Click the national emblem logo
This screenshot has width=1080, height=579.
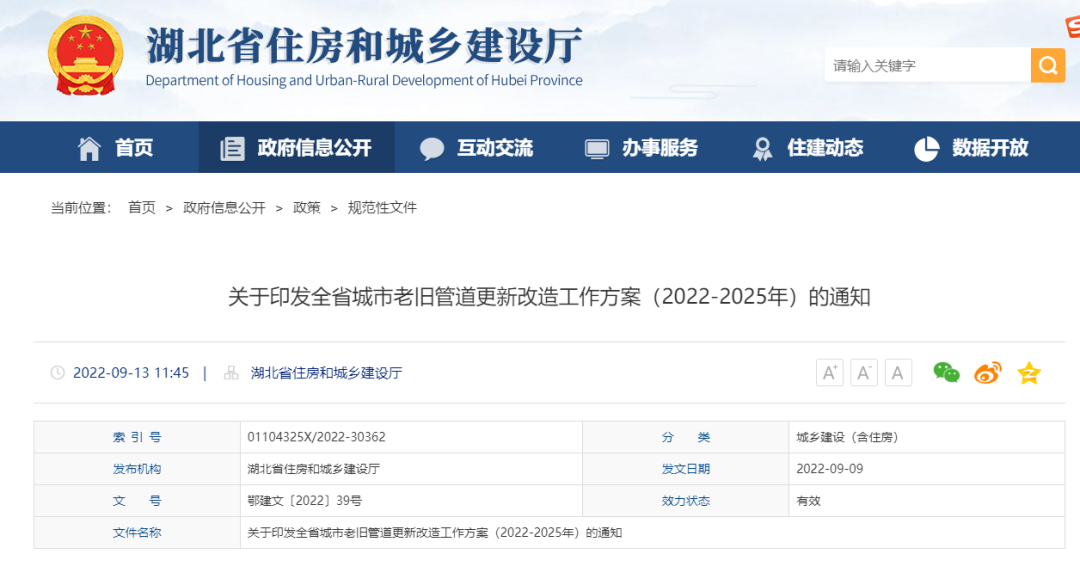coord(85,56)
